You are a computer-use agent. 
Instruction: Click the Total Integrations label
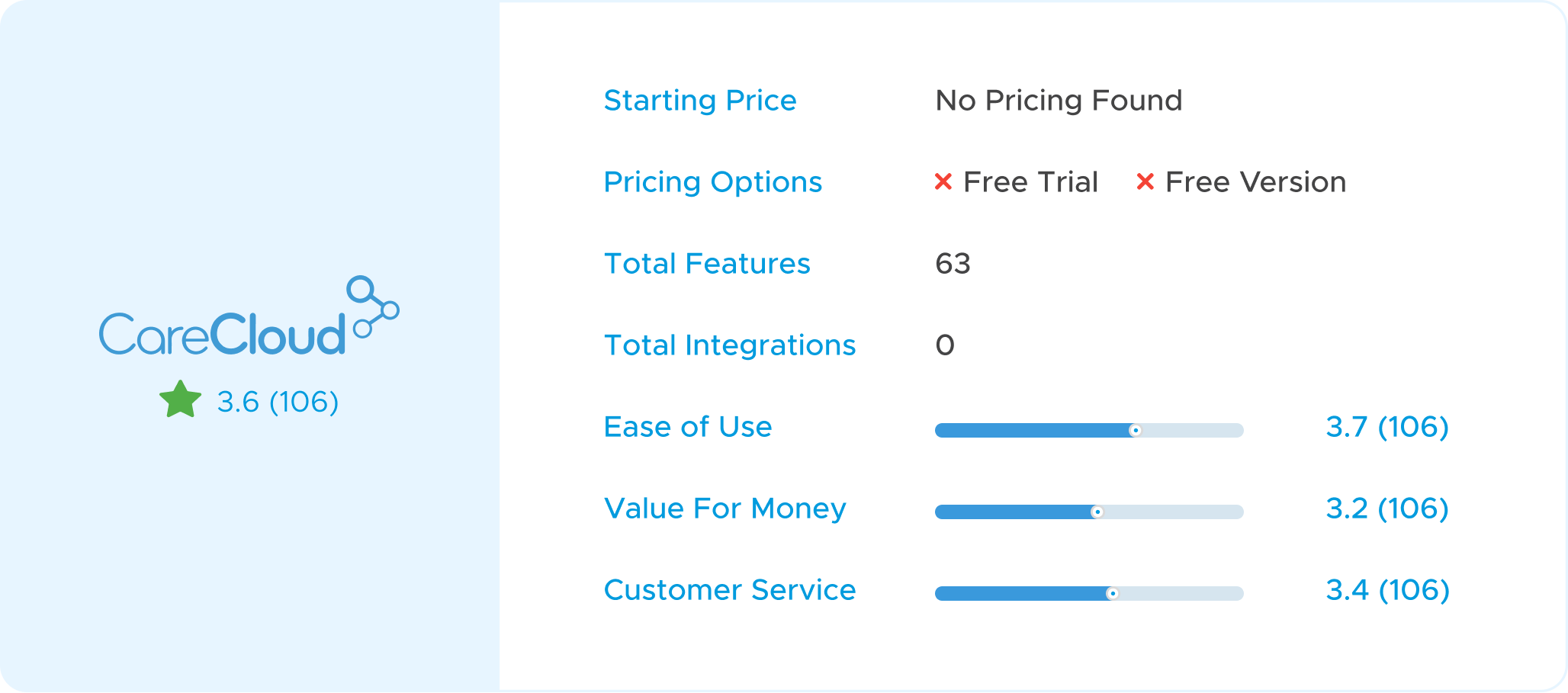click(x=730, y=345)
